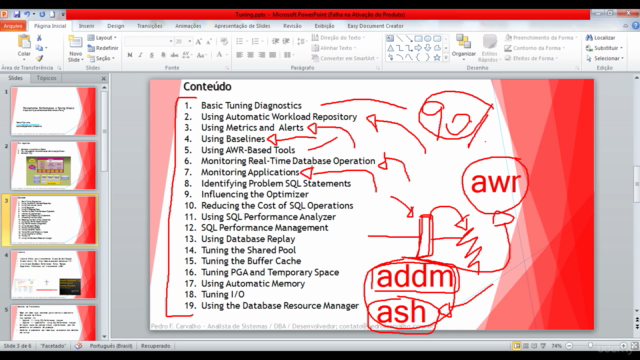The height and width of the screenshot is (360, 640).
Task: Click the Help question mark icon
Action: (636, 25)
